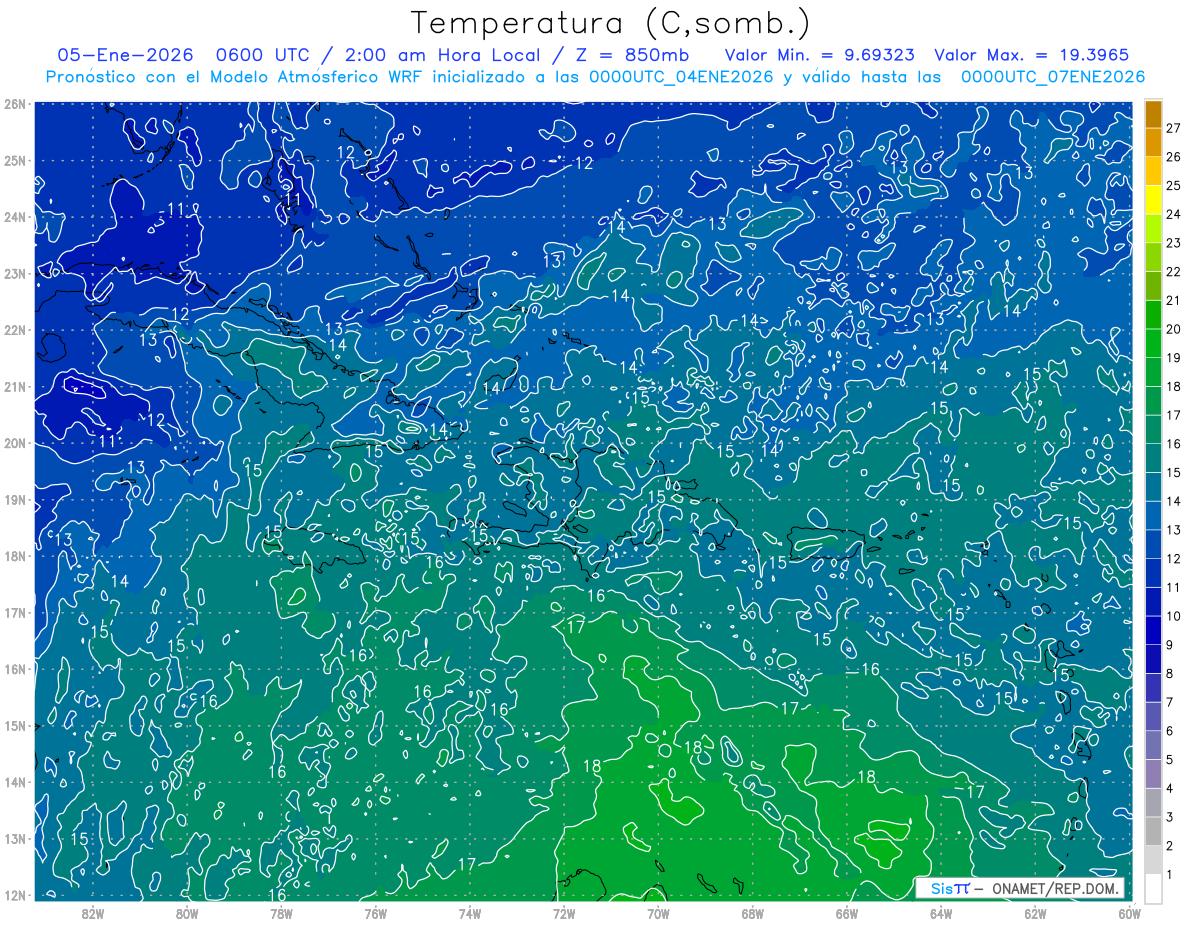Click the "21N" latitude axis label
1200x927 pixels.
pyautogui.click(x=15, y=386)
